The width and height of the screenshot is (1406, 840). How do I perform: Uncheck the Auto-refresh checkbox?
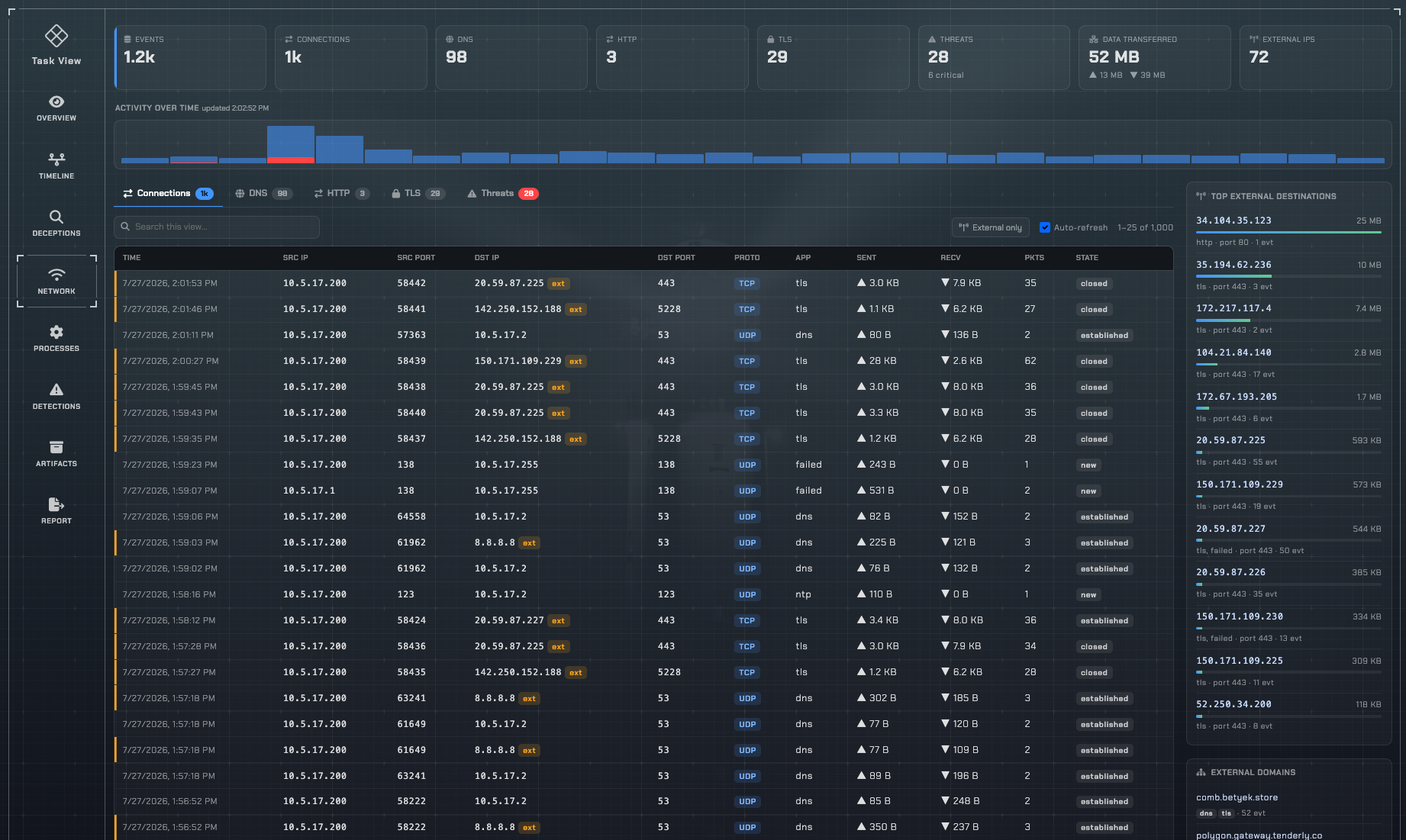click(1045, 227)
